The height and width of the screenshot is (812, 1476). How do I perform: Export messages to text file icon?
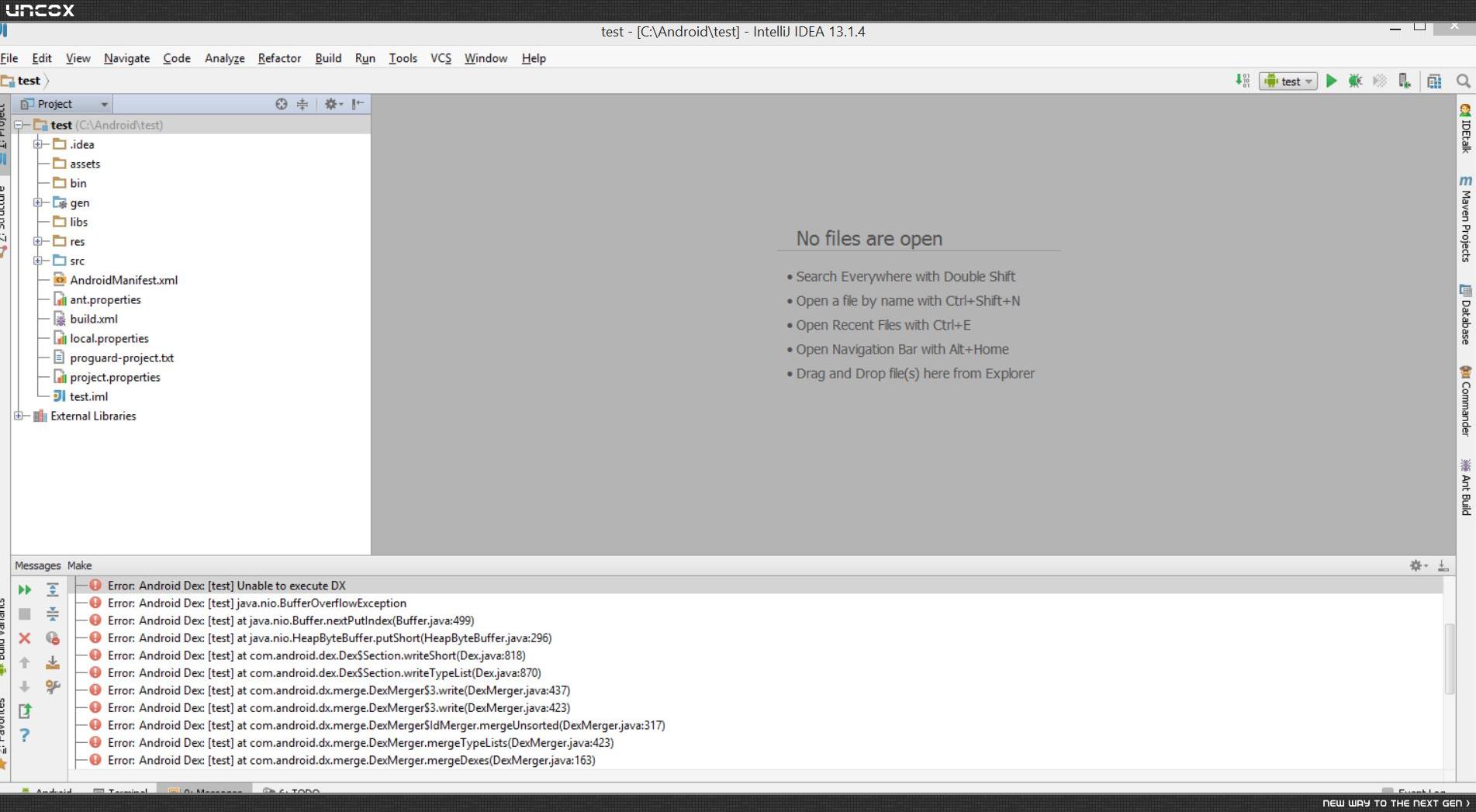coord(25,710)
